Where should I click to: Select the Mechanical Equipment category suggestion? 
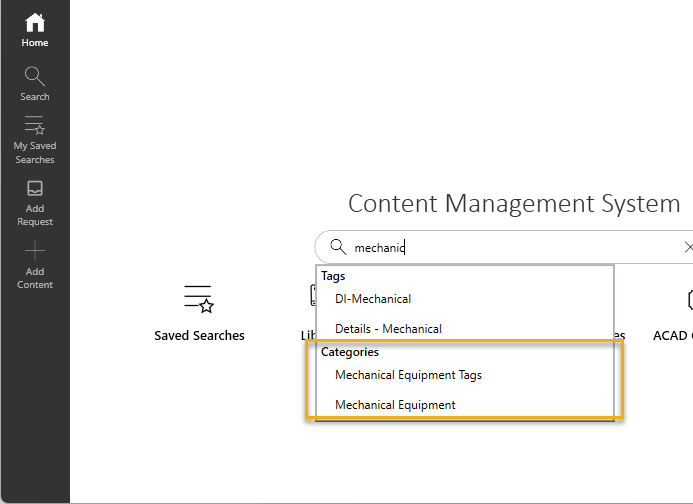[395, 405]
